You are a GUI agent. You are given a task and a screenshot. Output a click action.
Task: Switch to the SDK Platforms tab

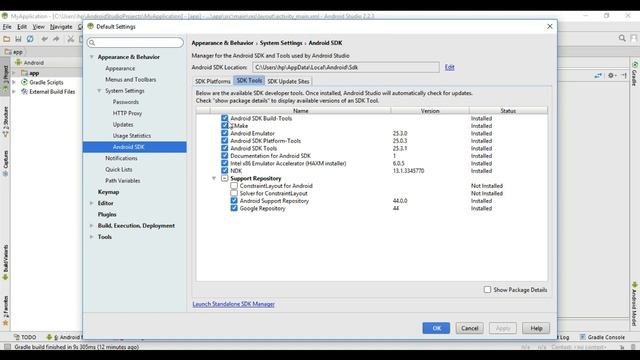coord(213,81)
